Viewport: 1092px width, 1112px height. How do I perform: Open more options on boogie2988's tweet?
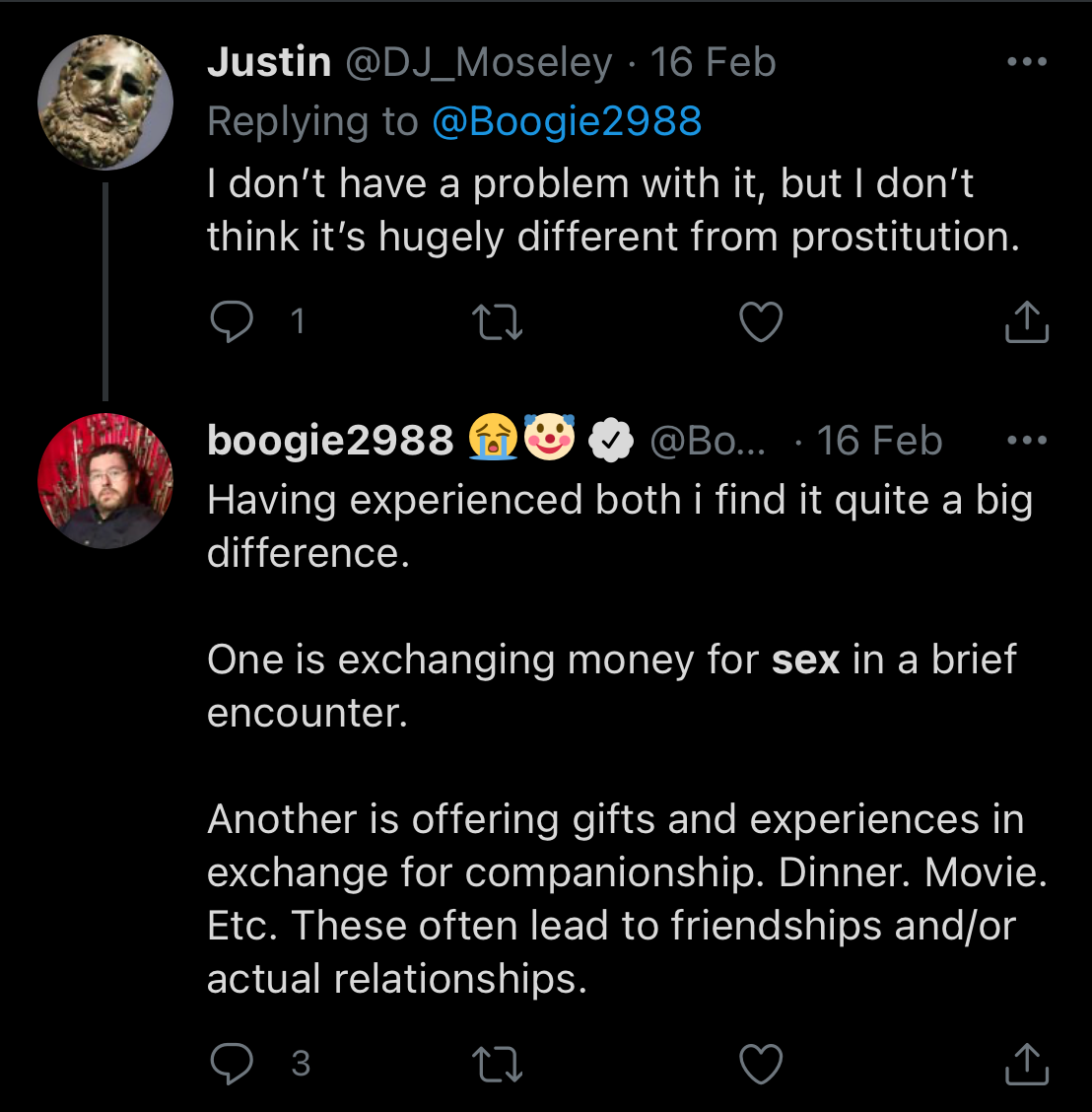(x=1027, y=441)
